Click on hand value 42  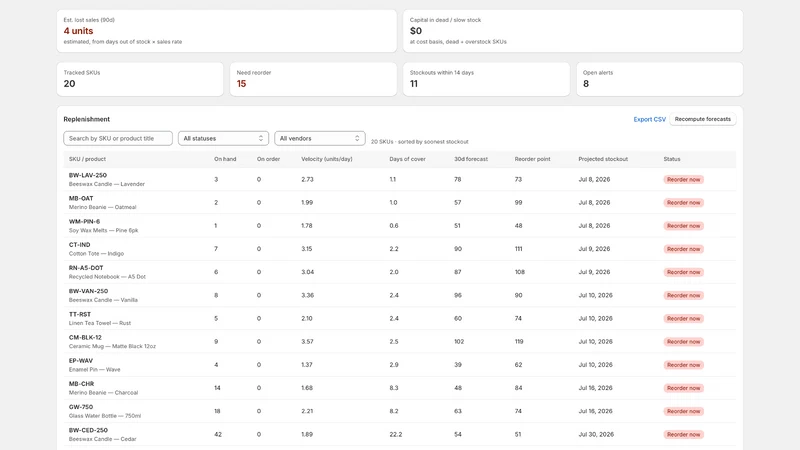pyautogui.click(x=218, y=435)
